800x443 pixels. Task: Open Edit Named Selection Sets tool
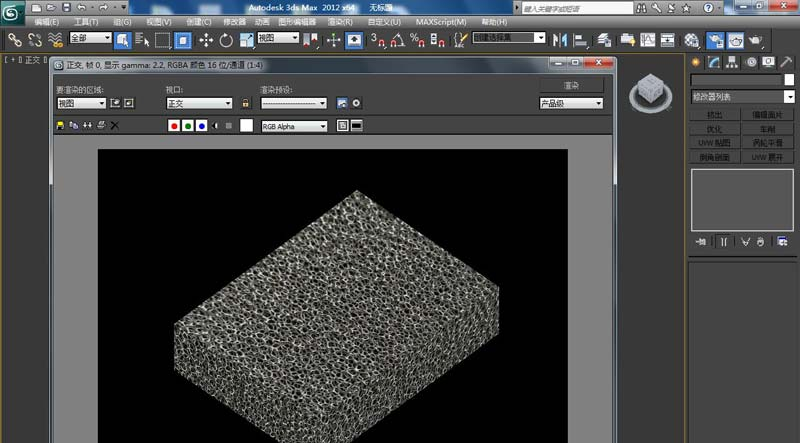click(x=460, y=40)
